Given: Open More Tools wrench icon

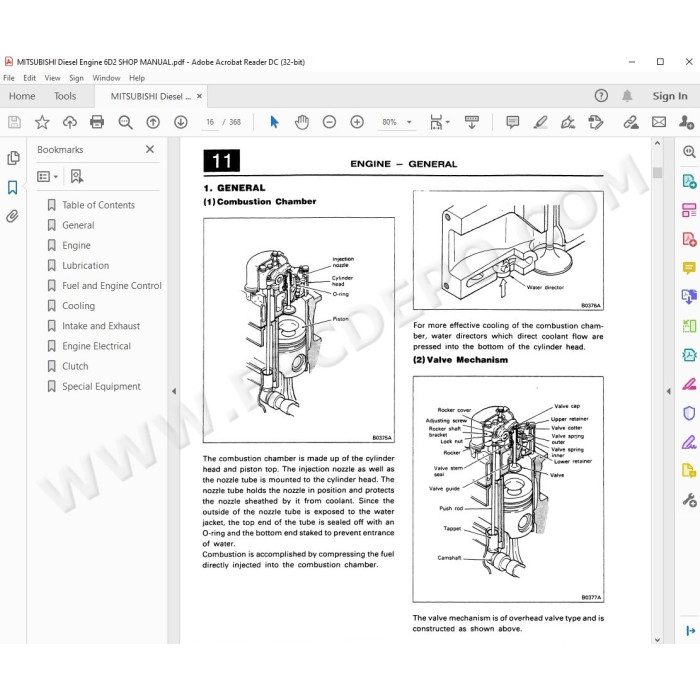Looking at the screenshot, I should click(x=689, y=500).
